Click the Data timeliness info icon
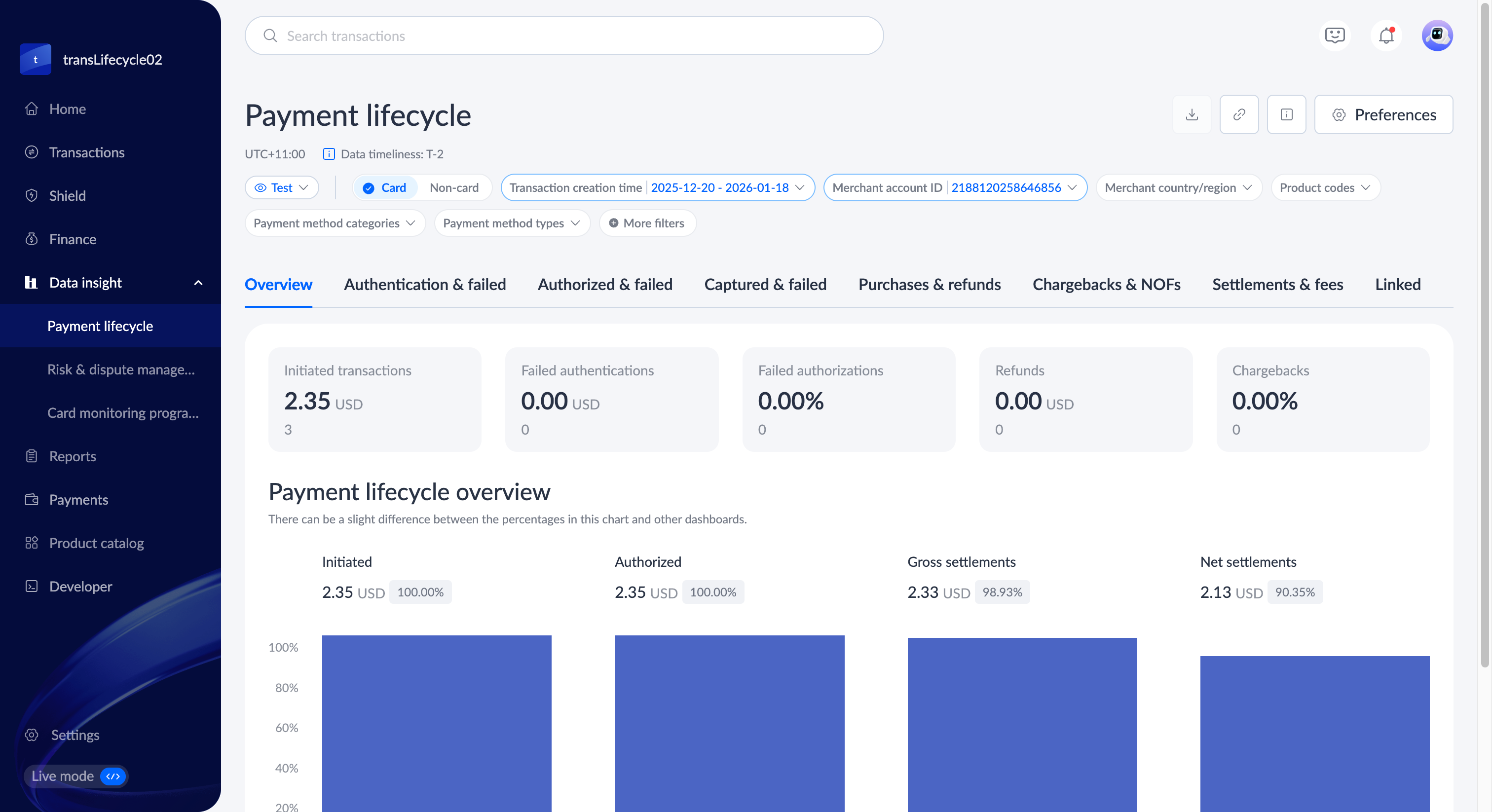The height and width of the screenshot is (812, 1492). 329,154
